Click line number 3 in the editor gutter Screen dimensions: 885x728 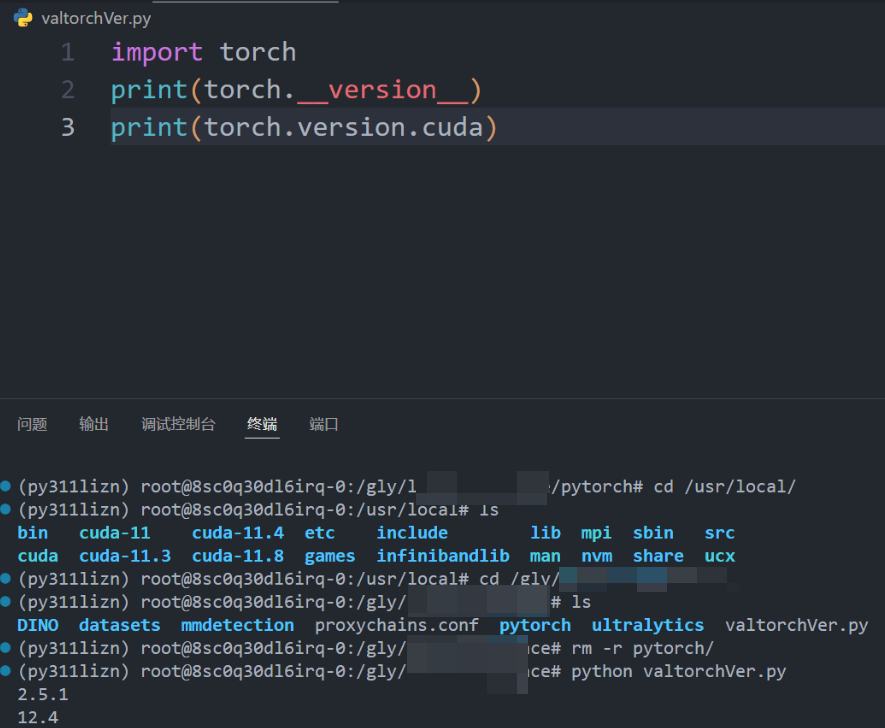point(67,126)
